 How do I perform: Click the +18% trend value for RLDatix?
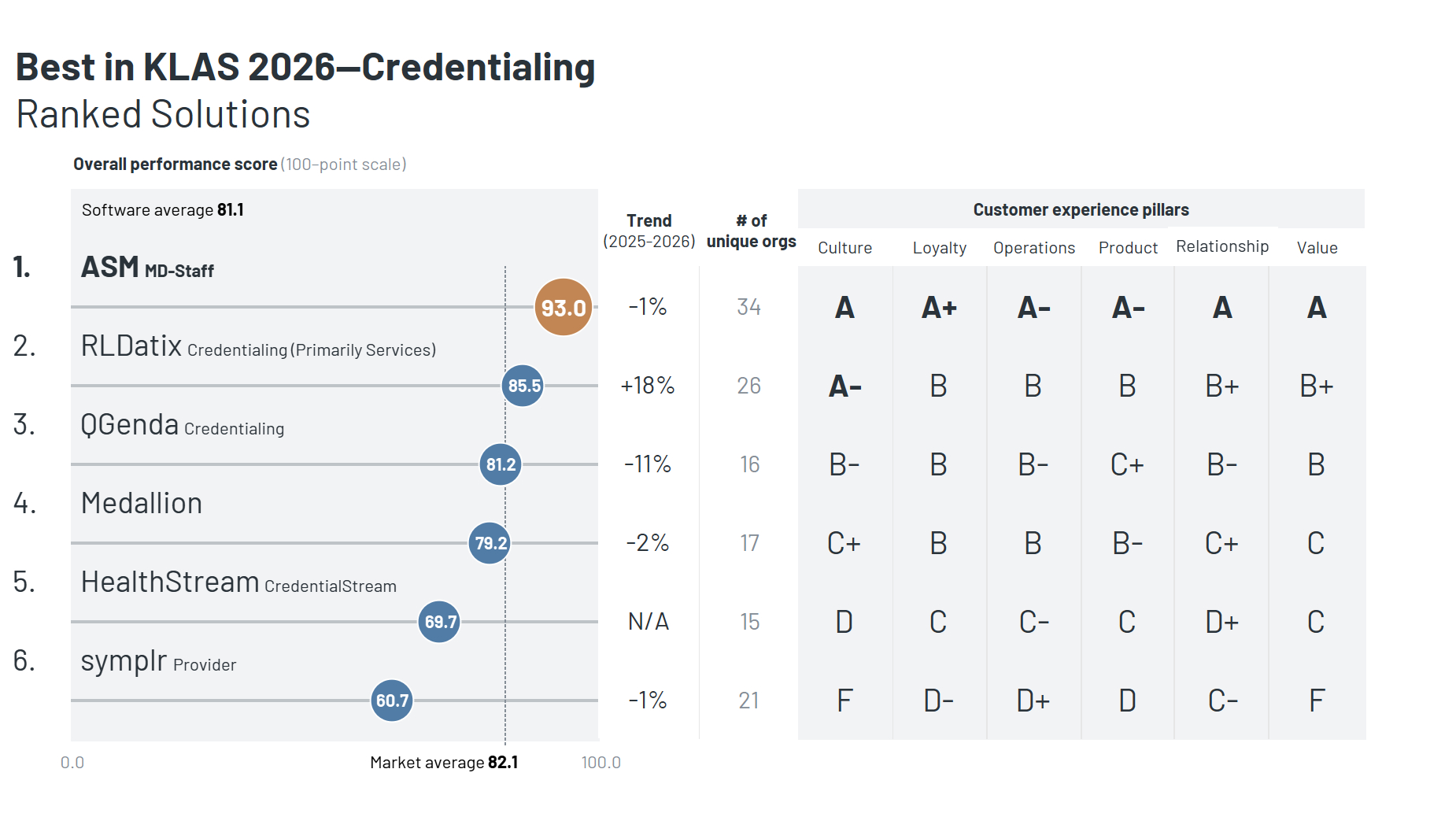[x=648, y=386]
